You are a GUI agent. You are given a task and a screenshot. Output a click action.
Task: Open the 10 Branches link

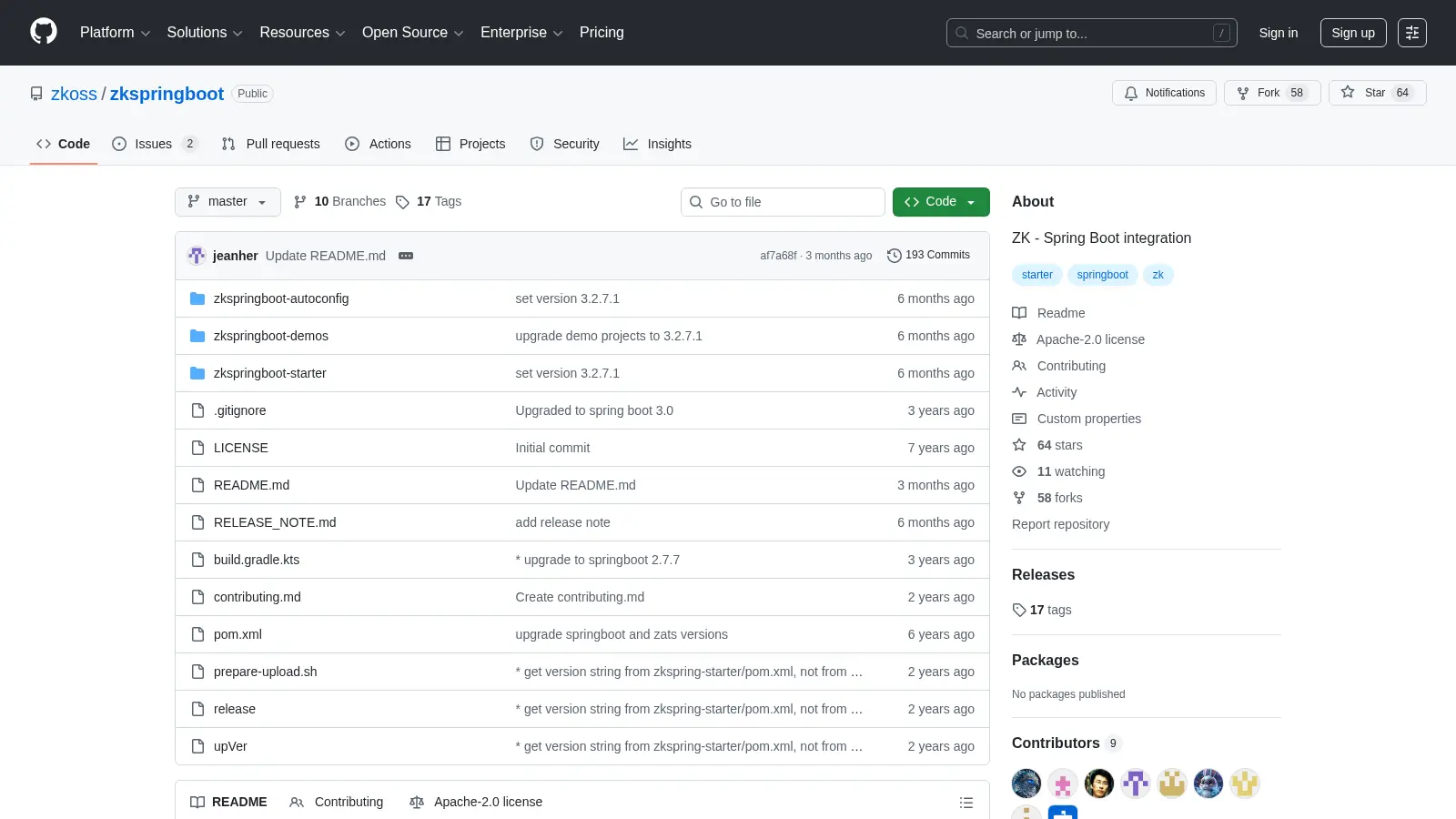(x=339, y=202)
